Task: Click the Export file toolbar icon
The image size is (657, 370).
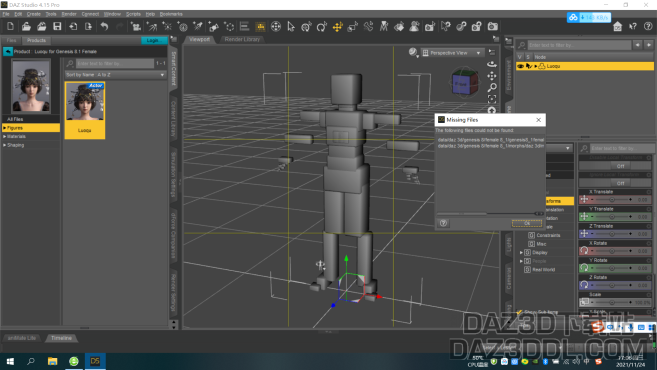Action: [x=88, y=27]
